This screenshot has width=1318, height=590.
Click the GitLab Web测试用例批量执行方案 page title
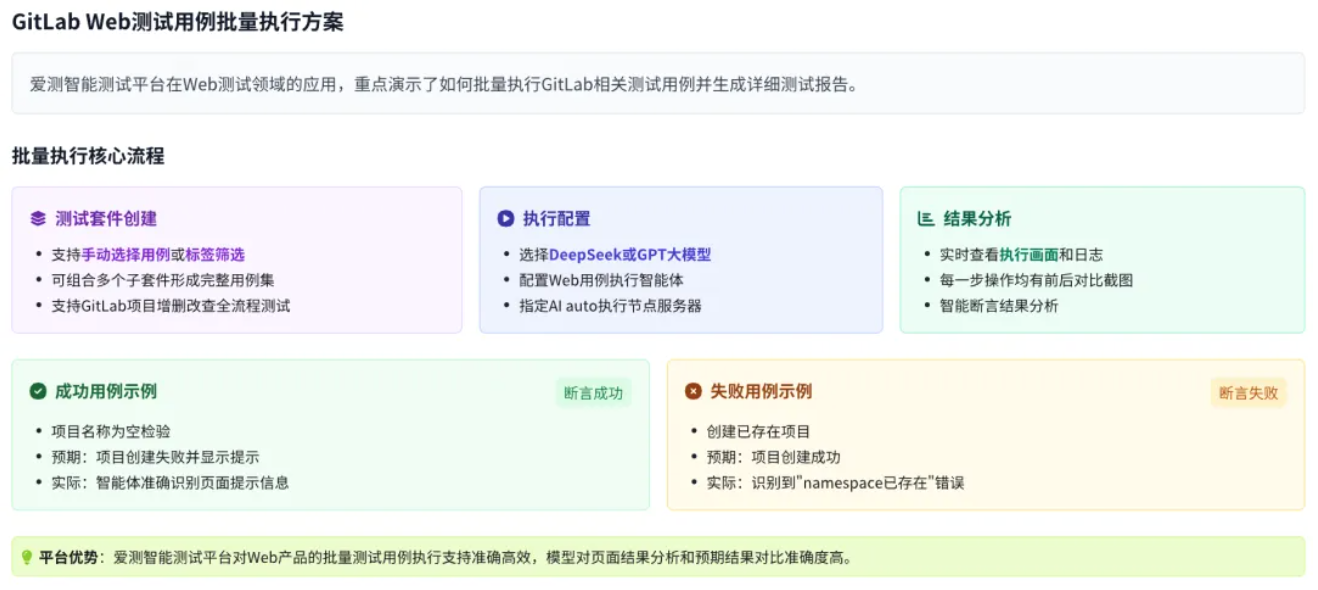pos(178,22)
